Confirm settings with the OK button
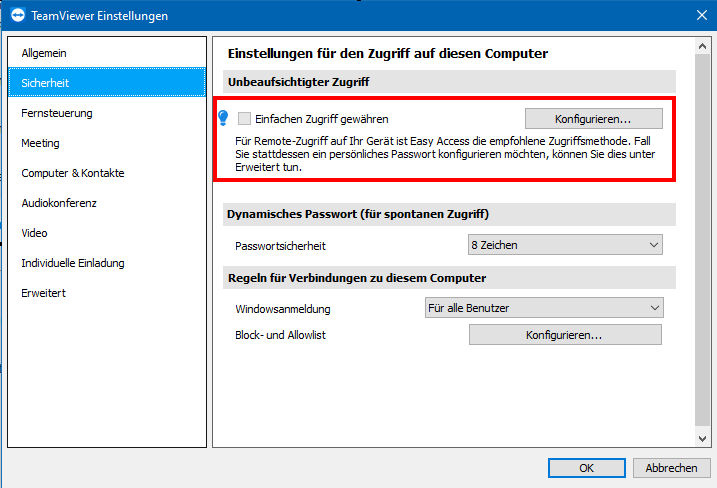Viewport: 717px width, 488px height. click(587, 468)
